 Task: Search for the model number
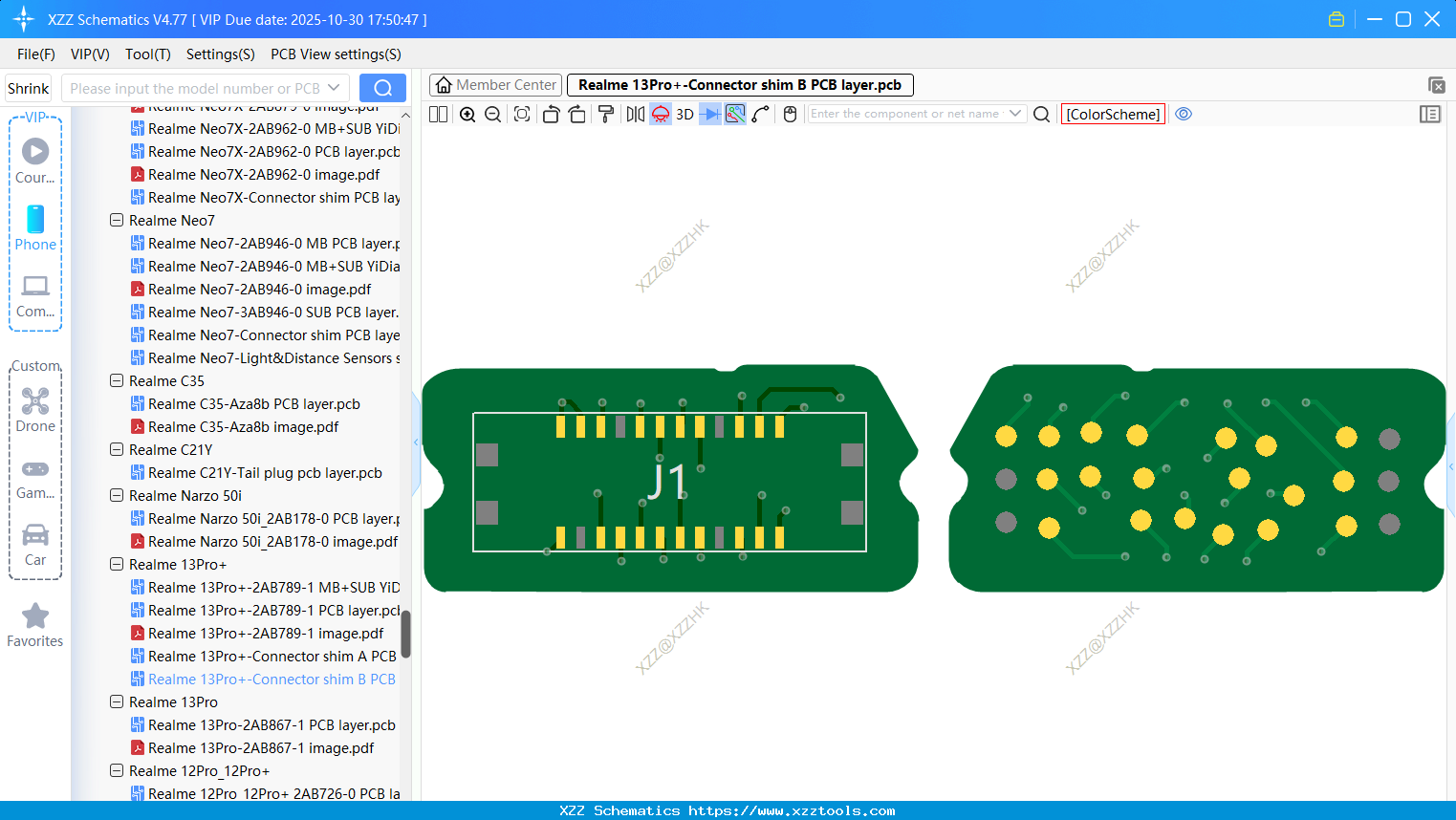pos(382,88)
